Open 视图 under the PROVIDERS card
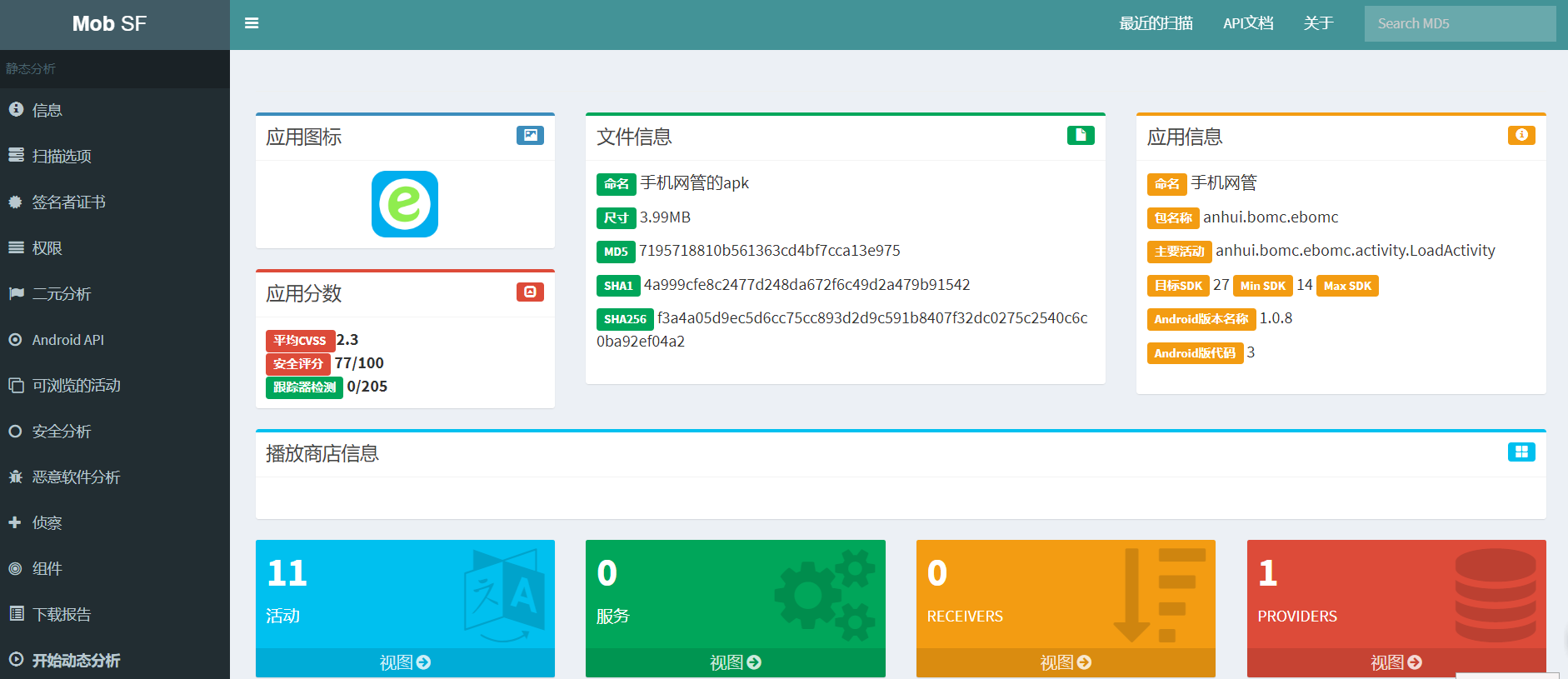This screenshot has height=679, width=1568. point(1396,662)
